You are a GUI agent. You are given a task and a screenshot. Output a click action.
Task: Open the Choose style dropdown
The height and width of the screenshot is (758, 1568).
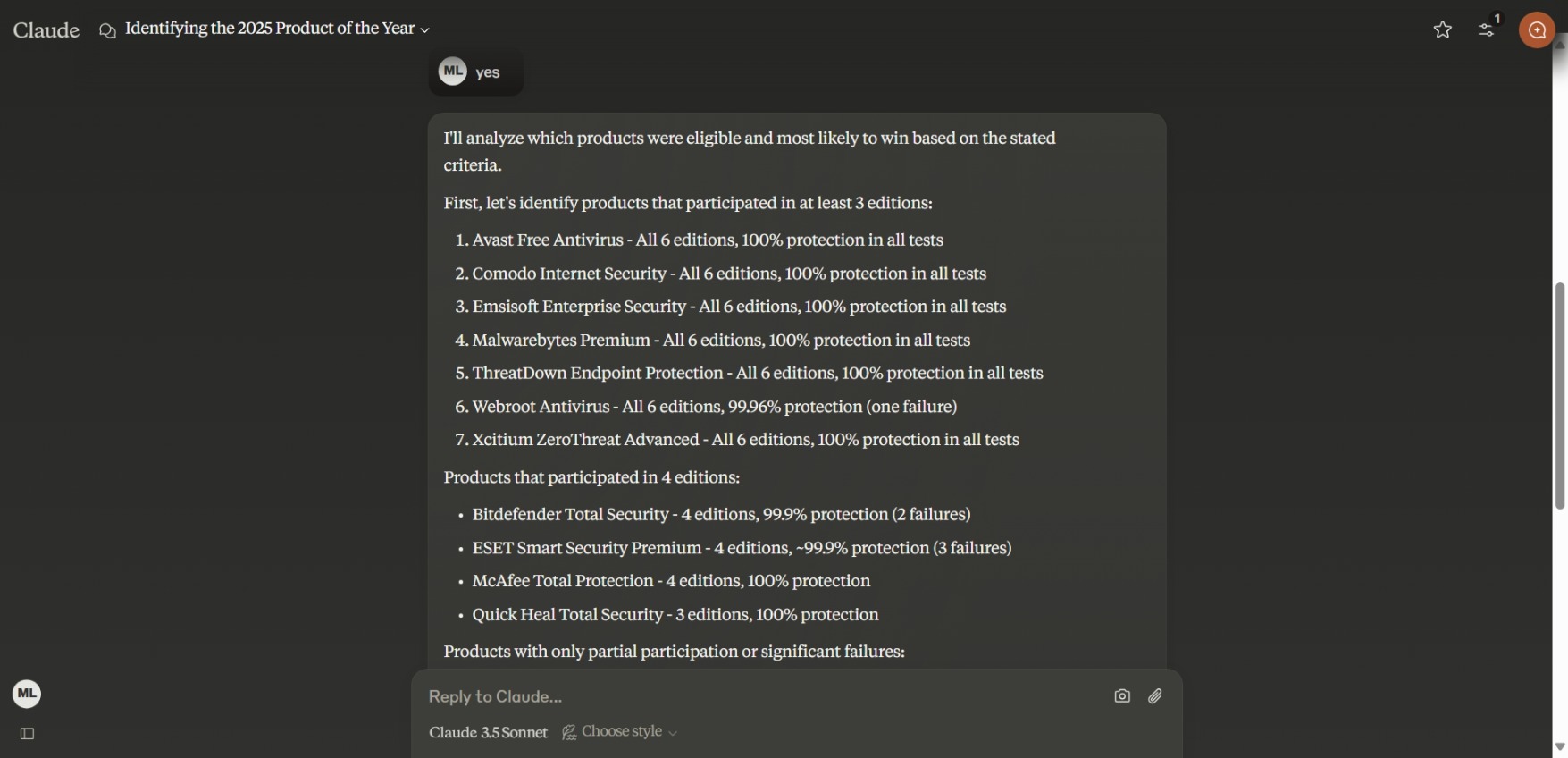coord(620,732)
